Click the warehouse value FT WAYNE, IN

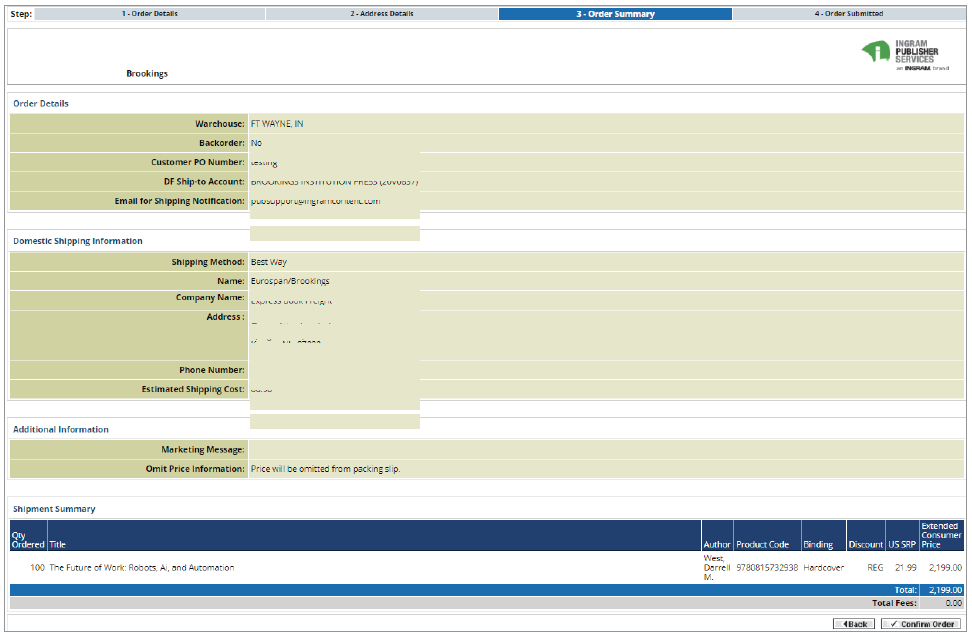click(x=277, y=124)
